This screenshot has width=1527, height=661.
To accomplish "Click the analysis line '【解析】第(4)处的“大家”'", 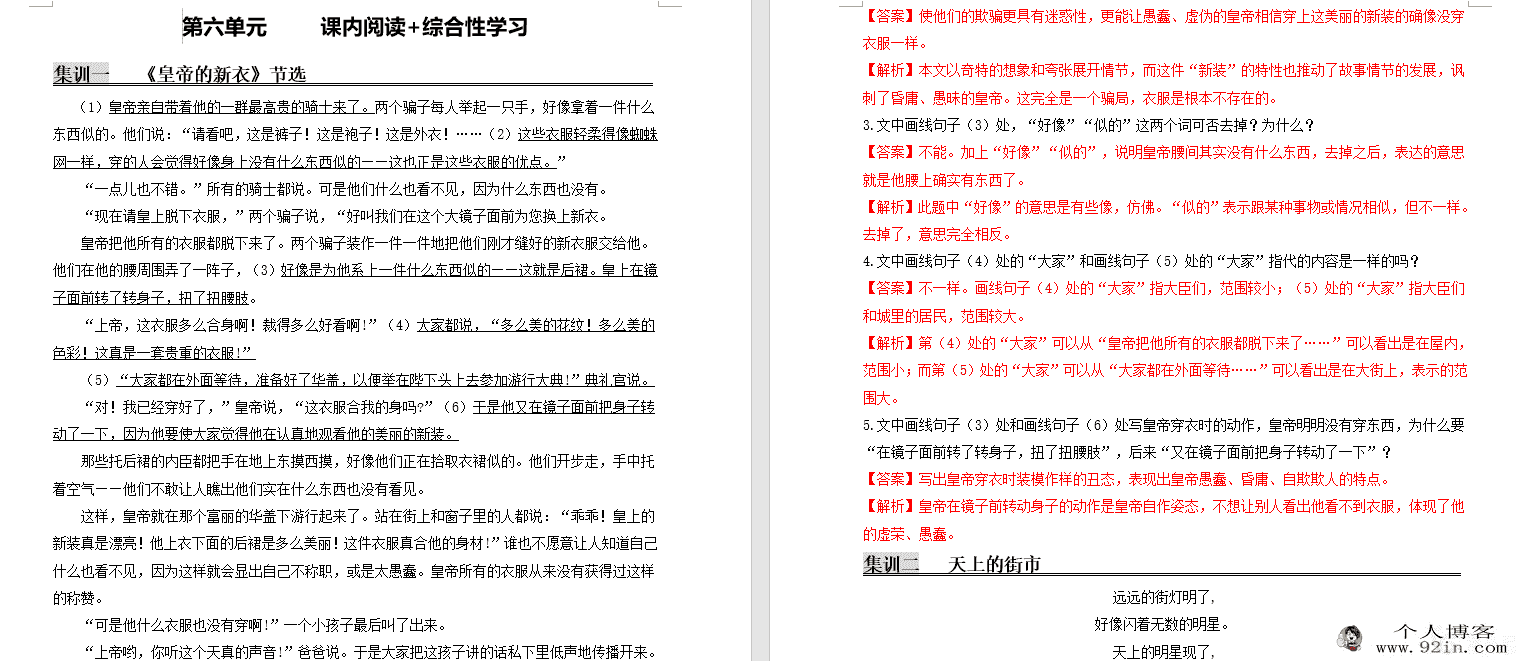I will (x=1165, y=343).
